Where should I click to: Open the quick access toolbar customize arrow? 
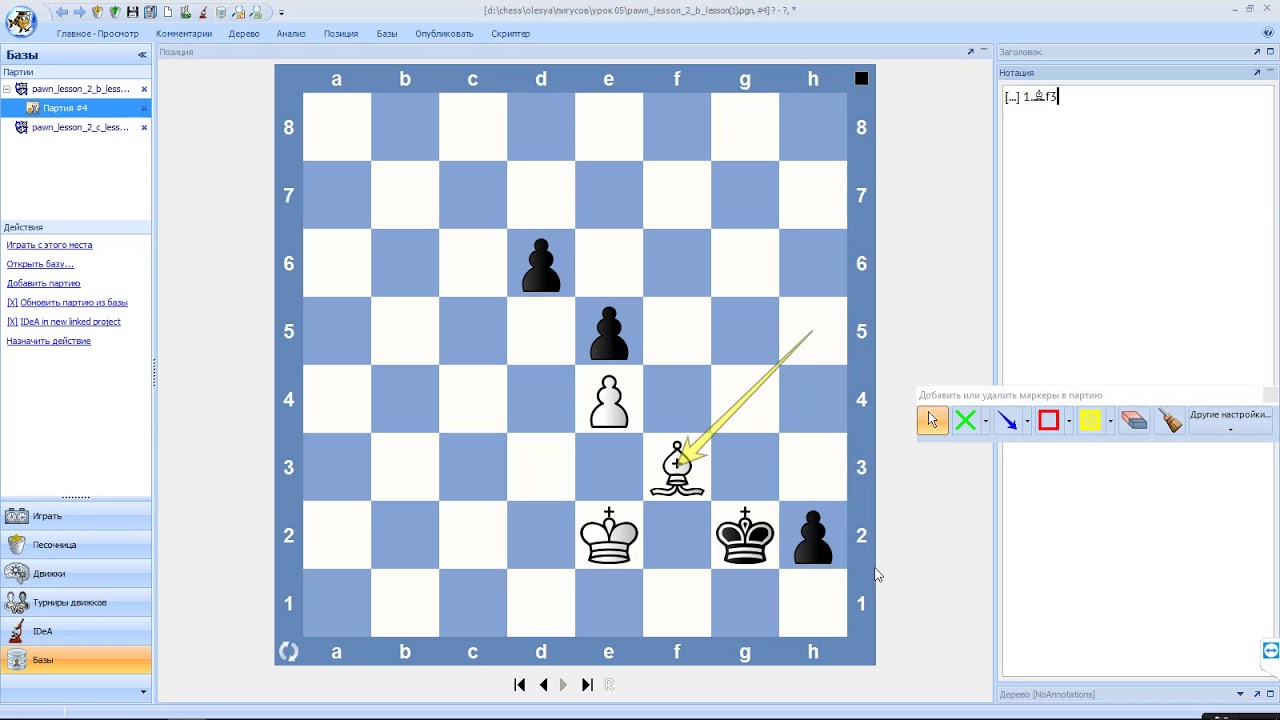[281, 13]
